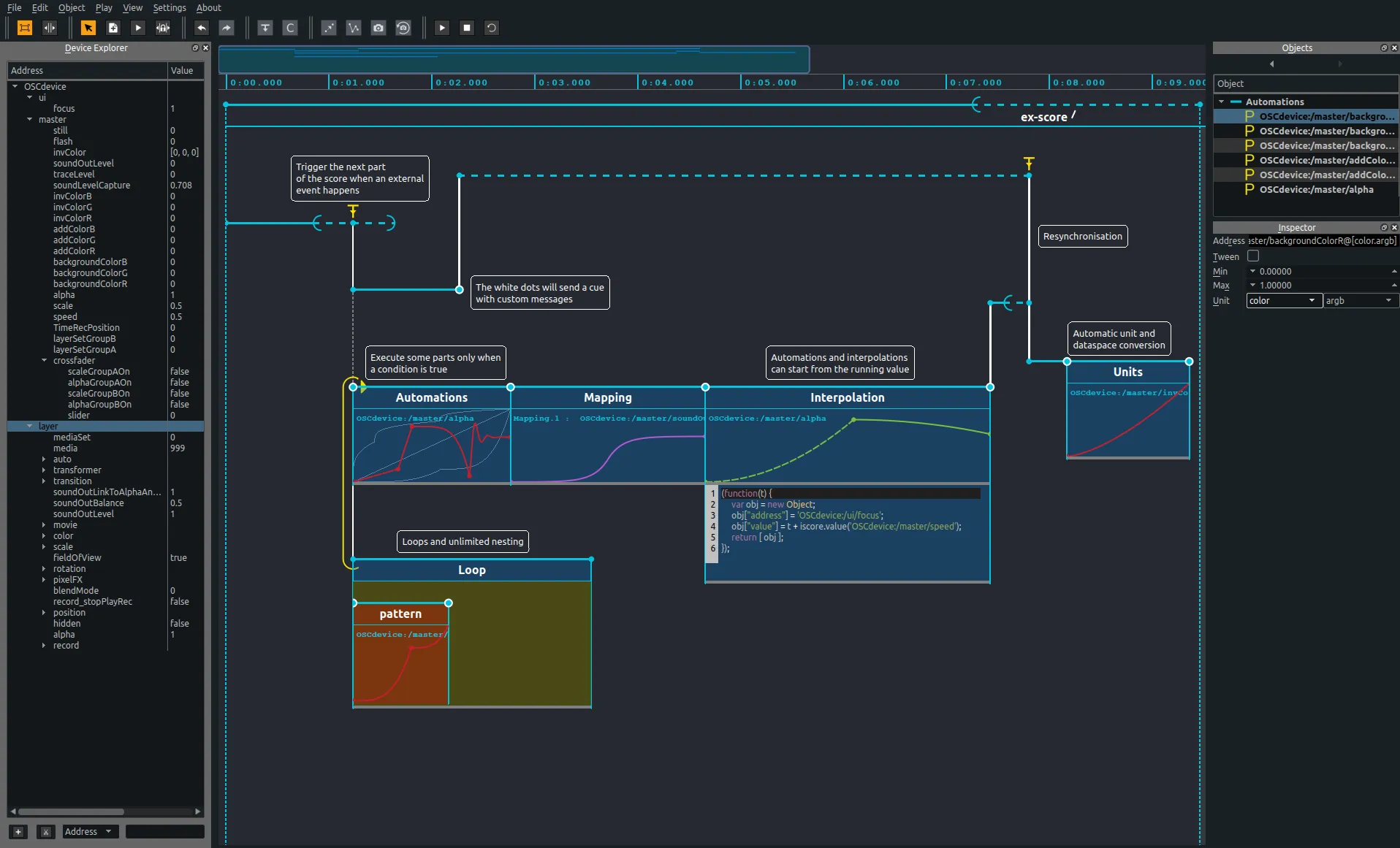Activate the Create trigger point tool
This screenshot has width=1400, height=848.
tap(266, 28)
